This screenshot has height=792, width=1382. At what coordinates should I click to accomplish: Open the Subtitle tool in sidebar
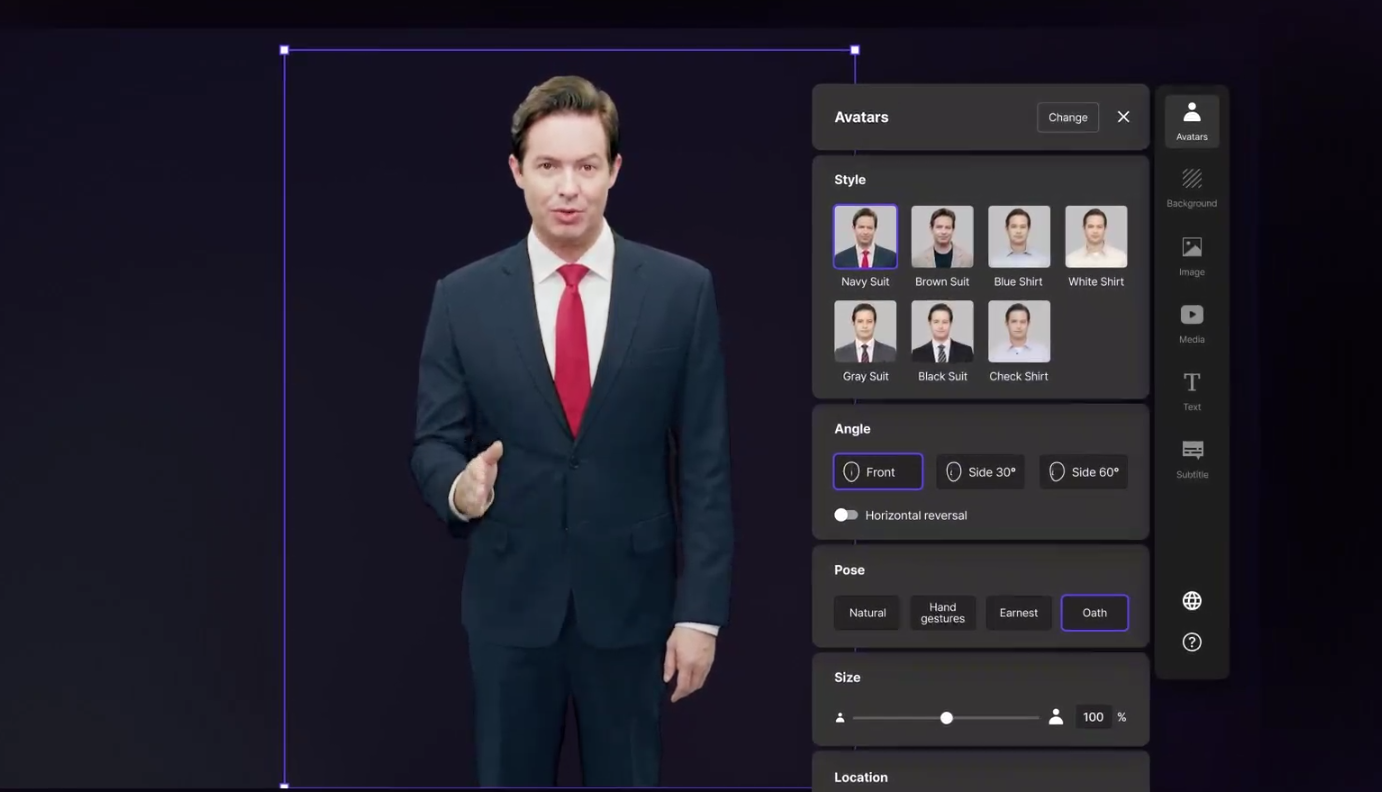1191,458
